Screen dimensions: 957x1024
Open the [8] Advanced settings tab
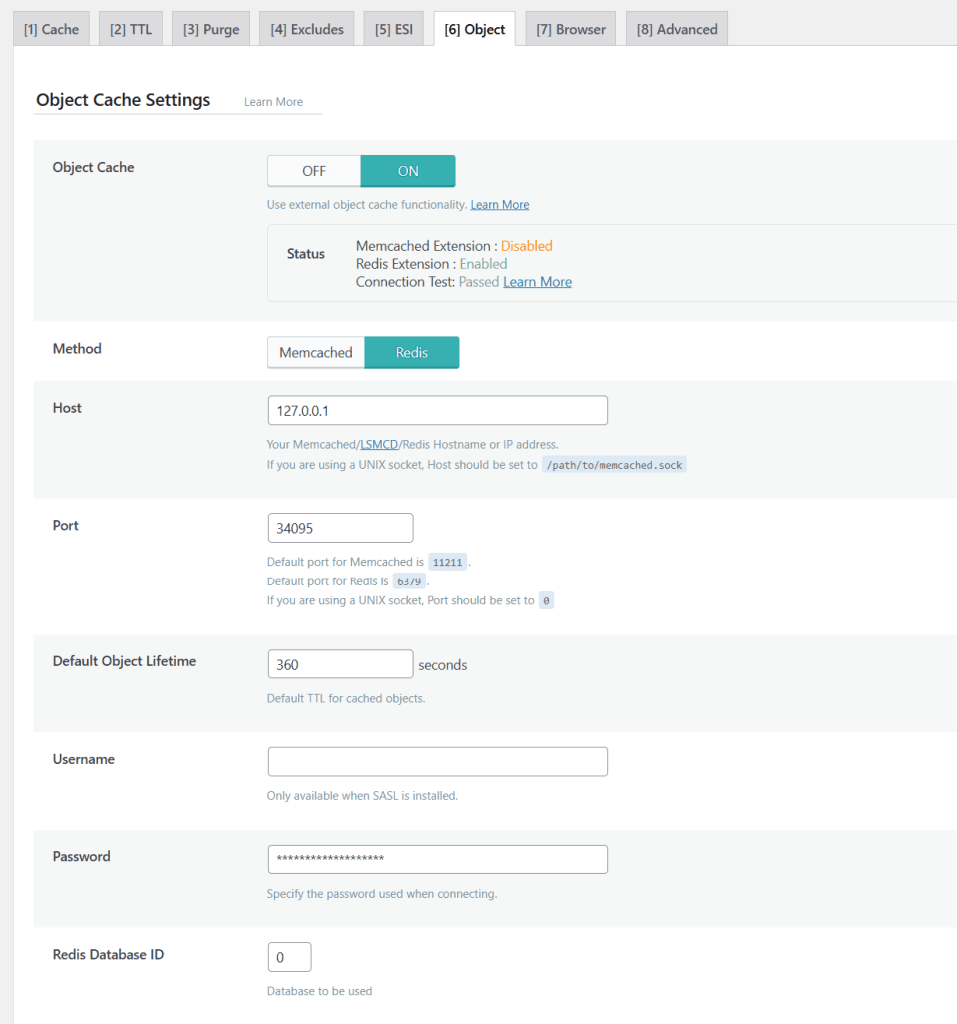click(676, 28)
